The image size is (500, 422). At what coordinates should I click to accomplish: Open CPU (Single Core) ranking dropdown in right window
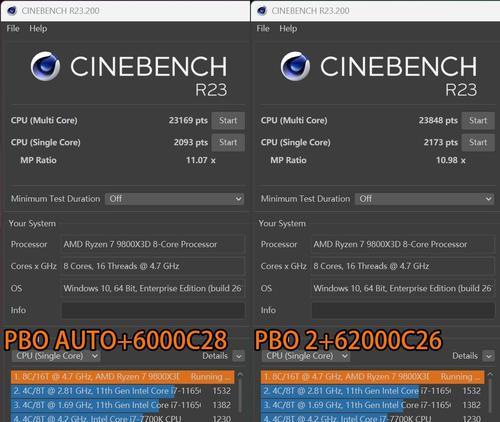(x=305, y=356)
